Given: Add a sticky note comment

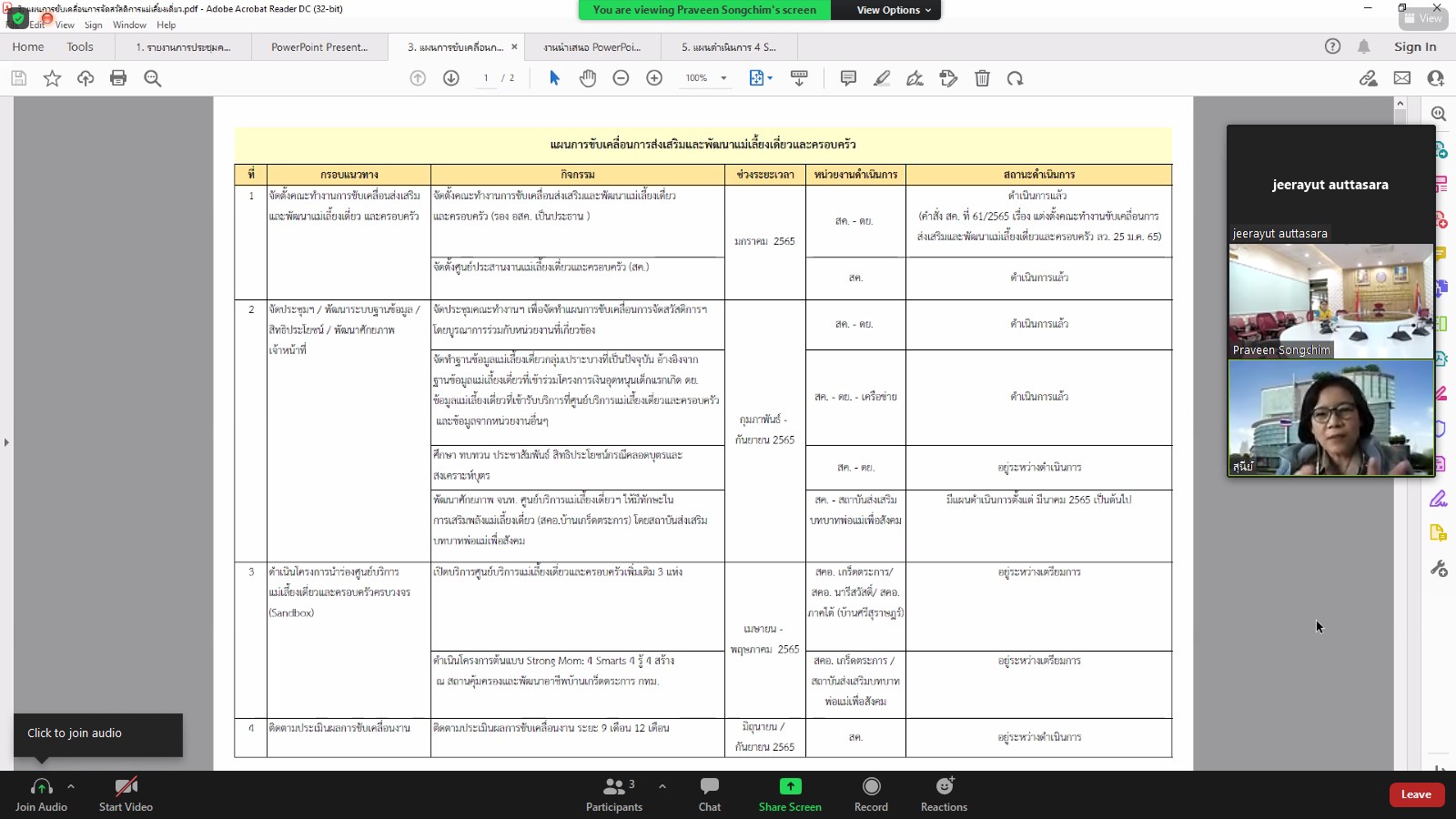Looking at the screenshot, I should pyautogui.click(x=848, y=78).
